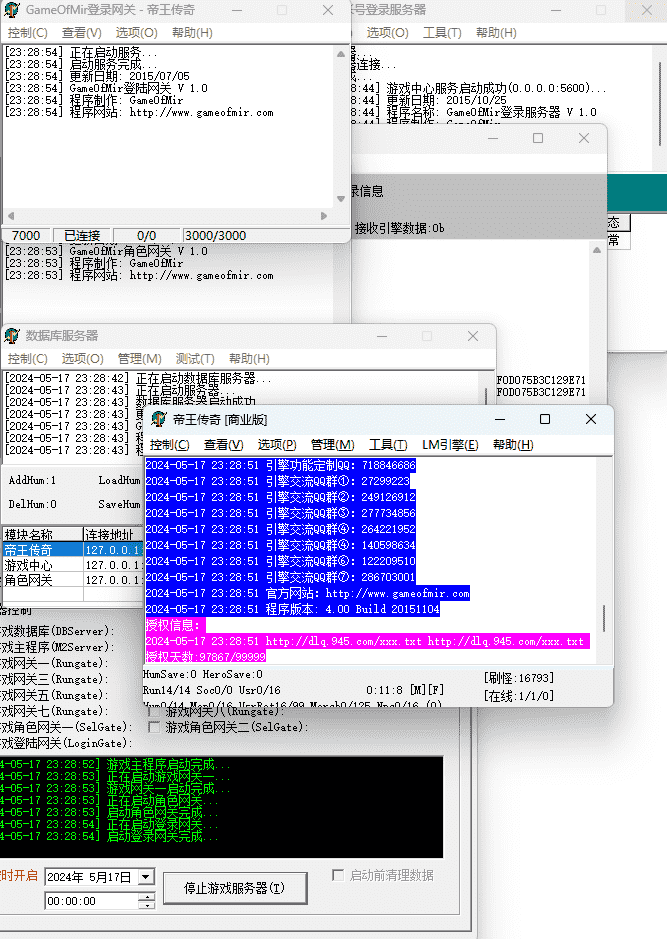Open 帮助(H) menu in GameOfMir登录网关 window

[x=192, y=33]
